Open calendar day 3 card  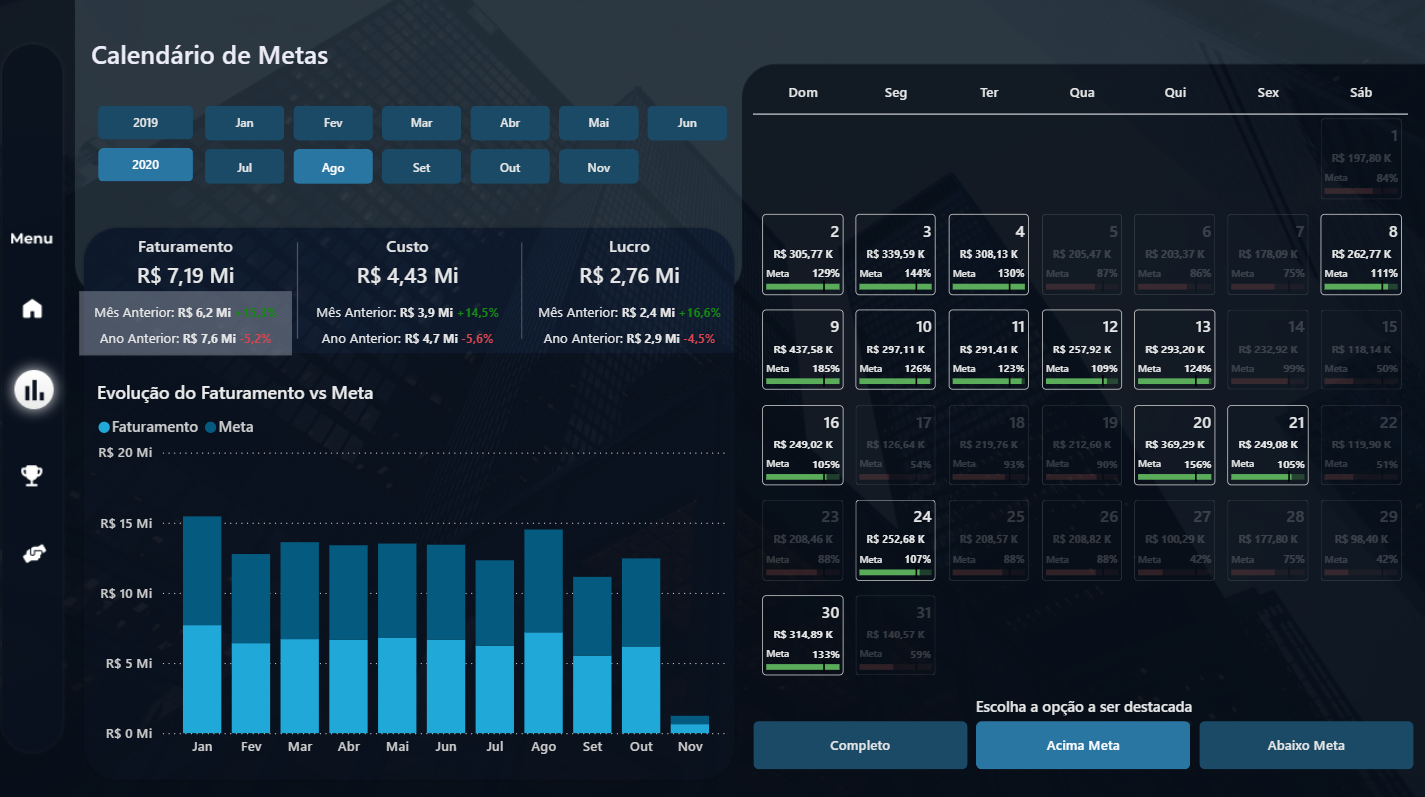896,254
